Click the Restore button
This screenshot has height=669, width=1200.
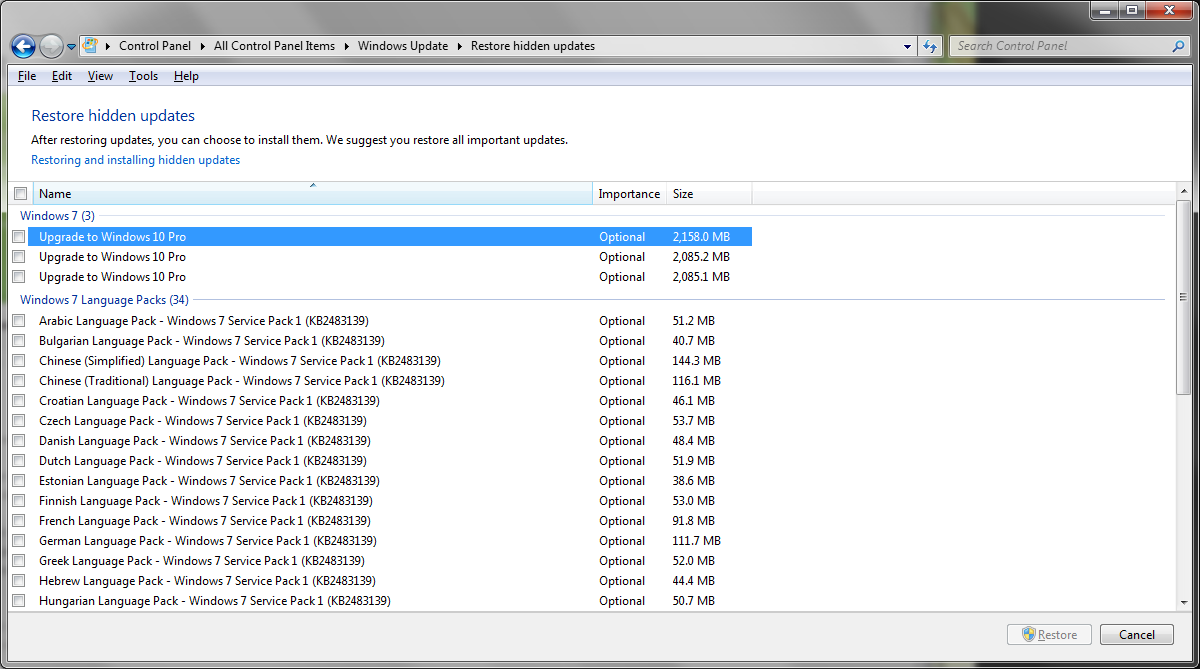pos(1049,635)
